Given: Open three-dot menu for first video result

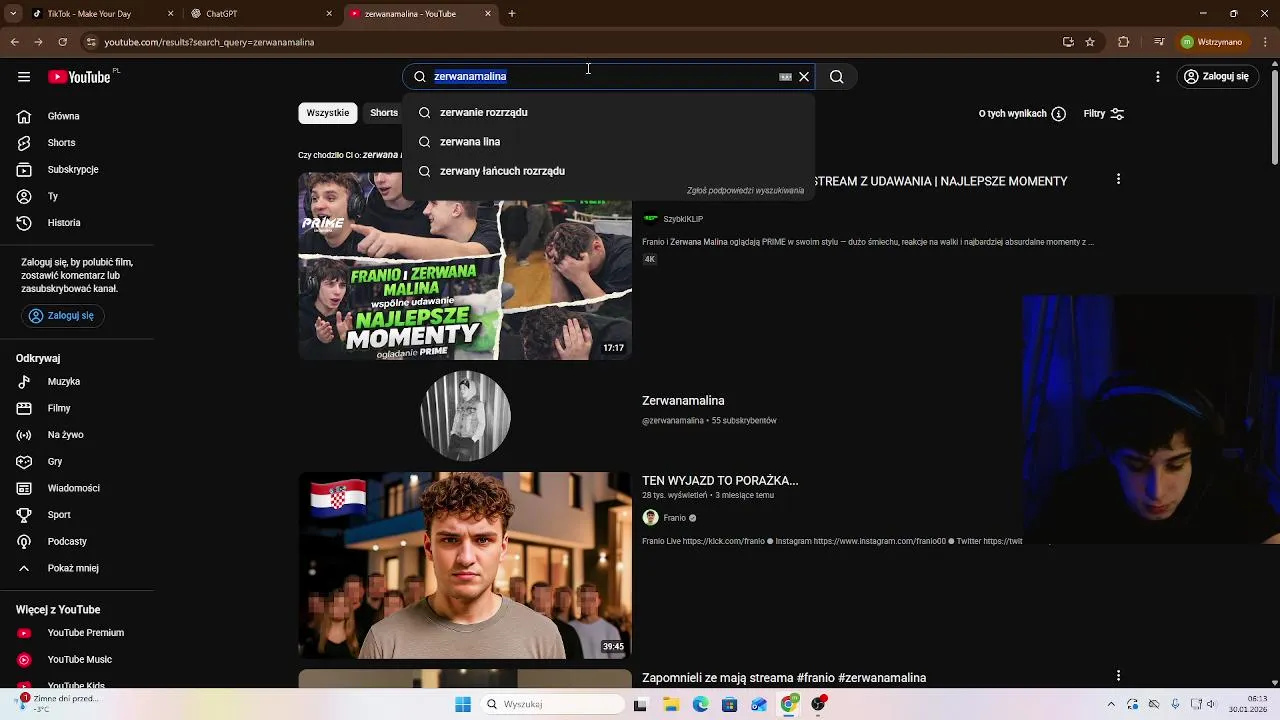Looking at the screenshot, I should 1118,179.
